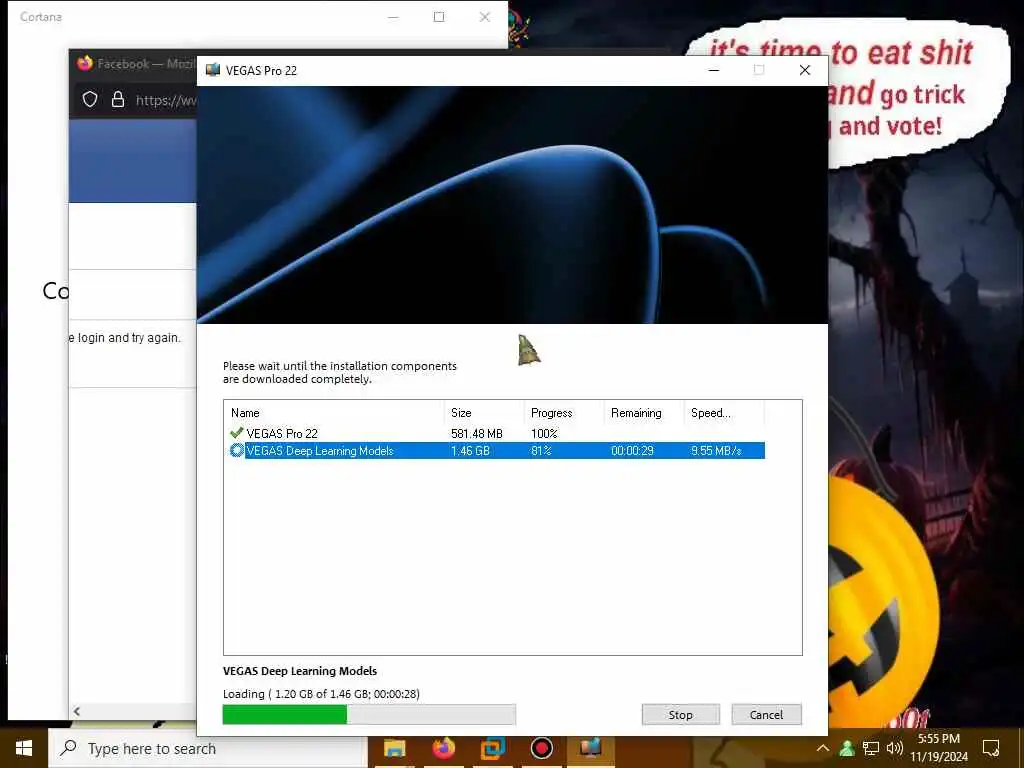This screenshot has width=1024, height=768.
Task: Show hidden system tray icons
Action: tap(823, 748)
